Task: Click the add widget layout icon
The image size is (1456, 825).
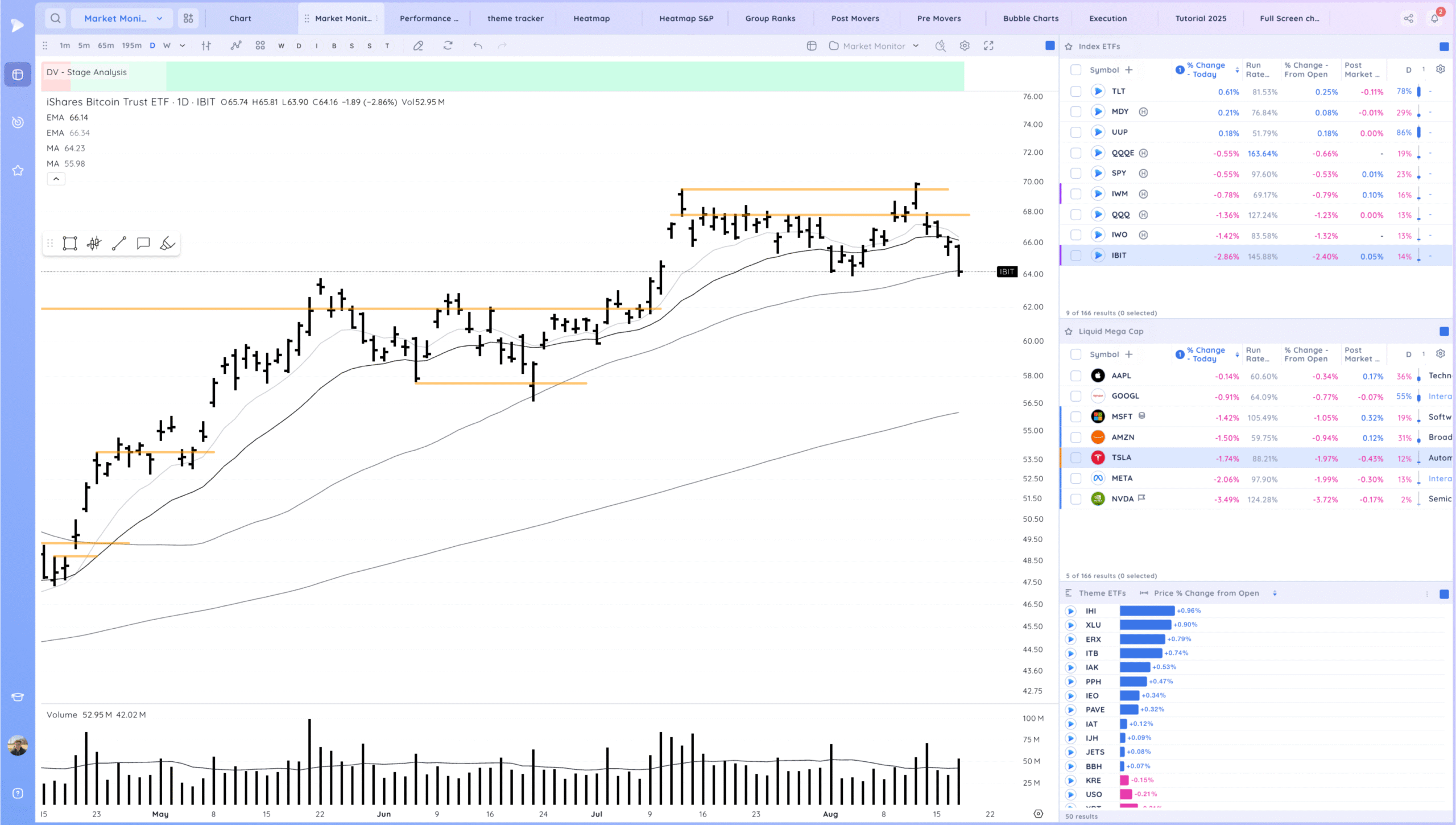Action: [188, 18]
